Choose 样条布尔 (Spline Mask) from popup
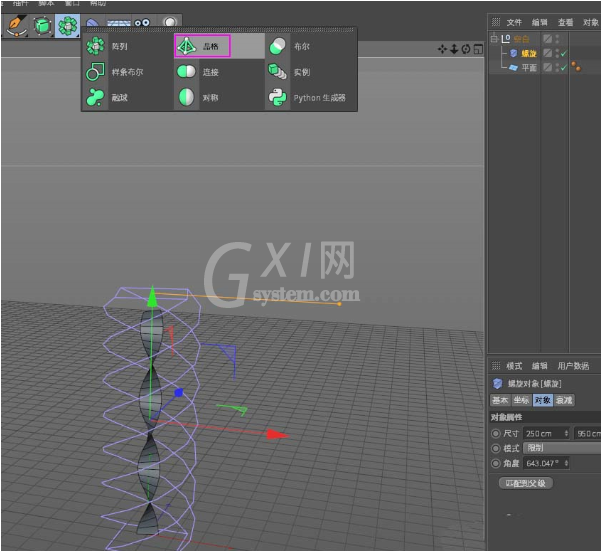 (x=128, y=72)
